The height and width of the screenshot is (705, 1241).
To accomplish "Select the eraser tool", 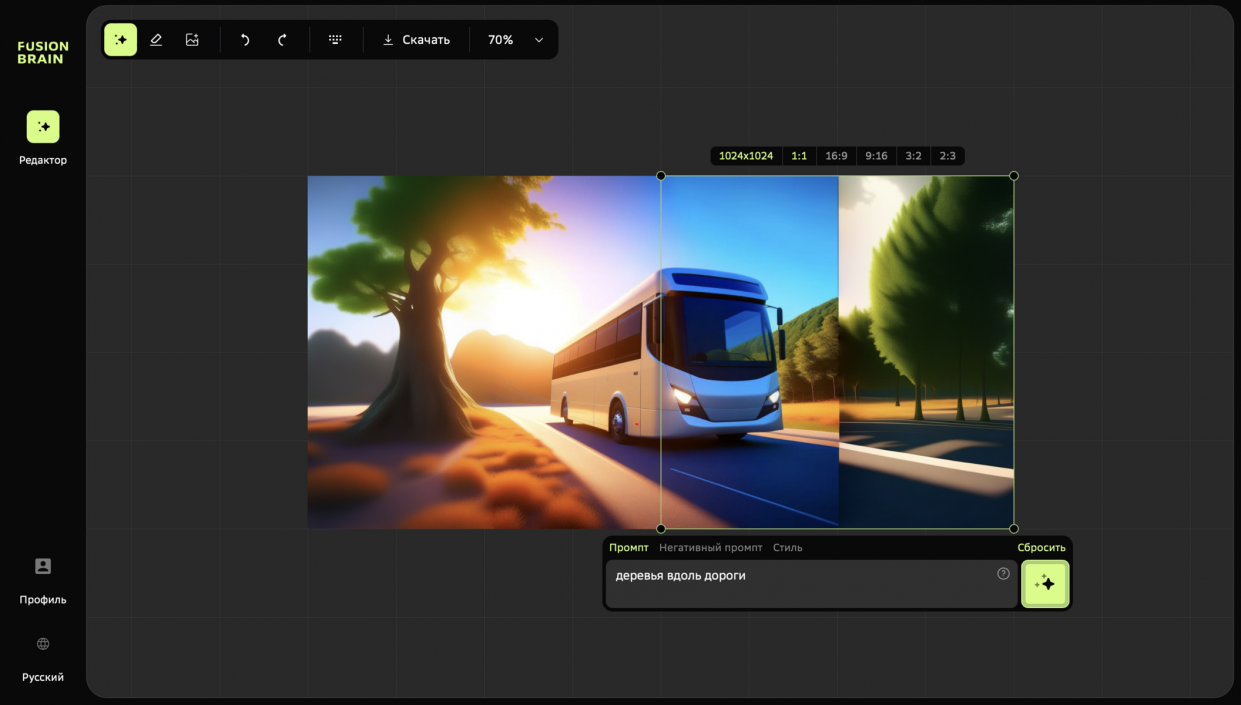I will click(x=156, y=40).
